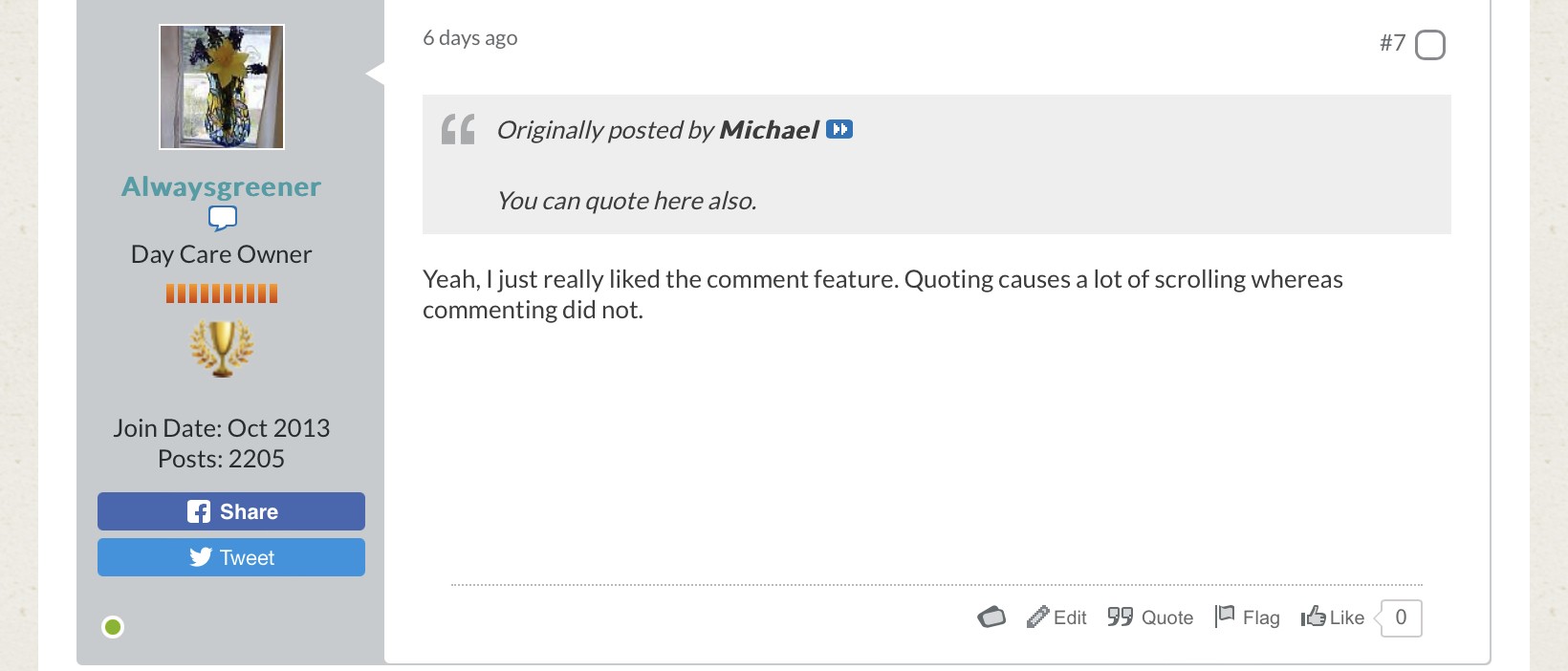Click the green online status indicator
Viewport: 1568px width, 671px height.
tap(113, 627)
